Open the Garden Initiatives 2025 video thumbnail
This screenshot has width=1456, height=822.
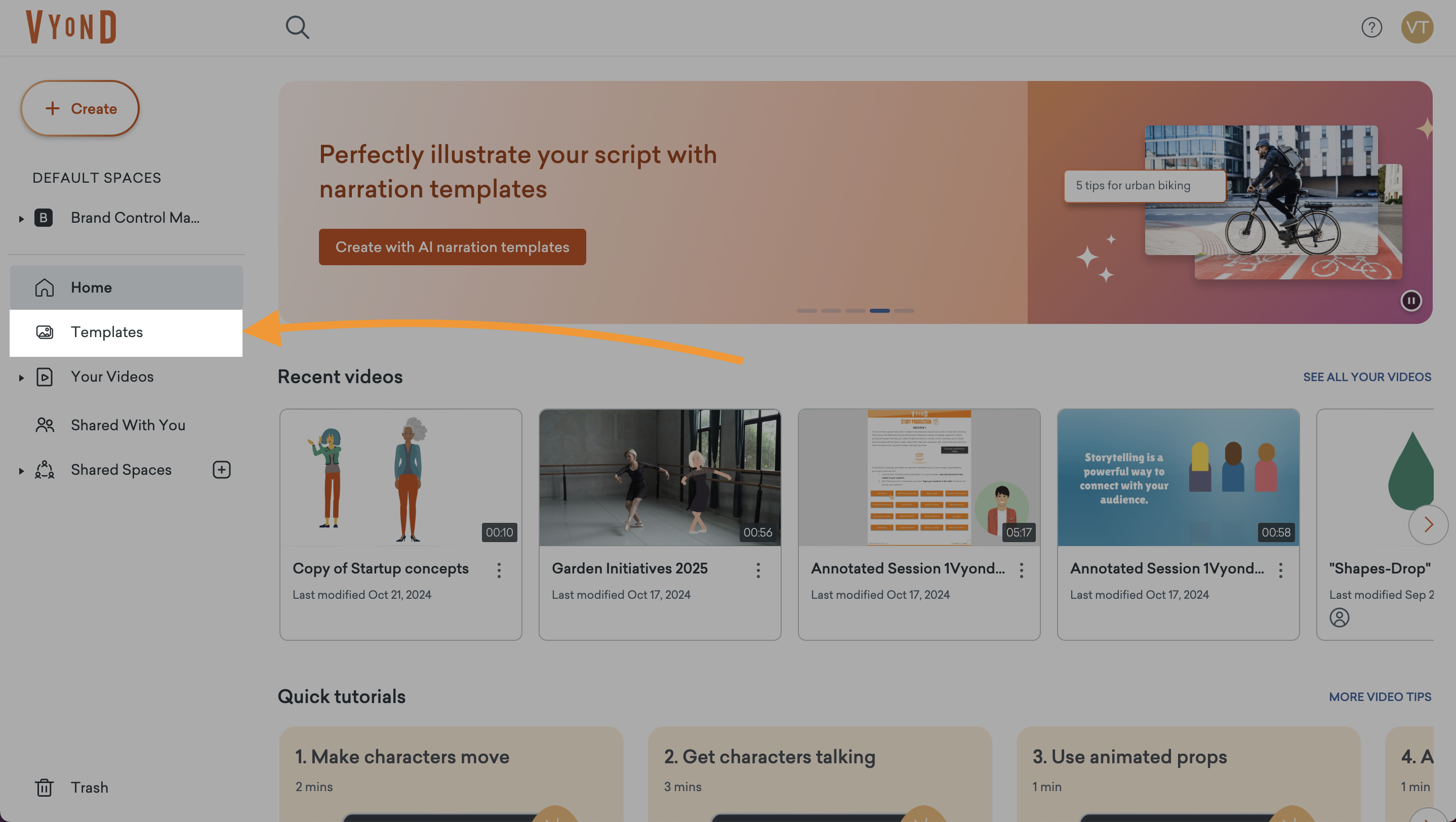pos(660,477)
